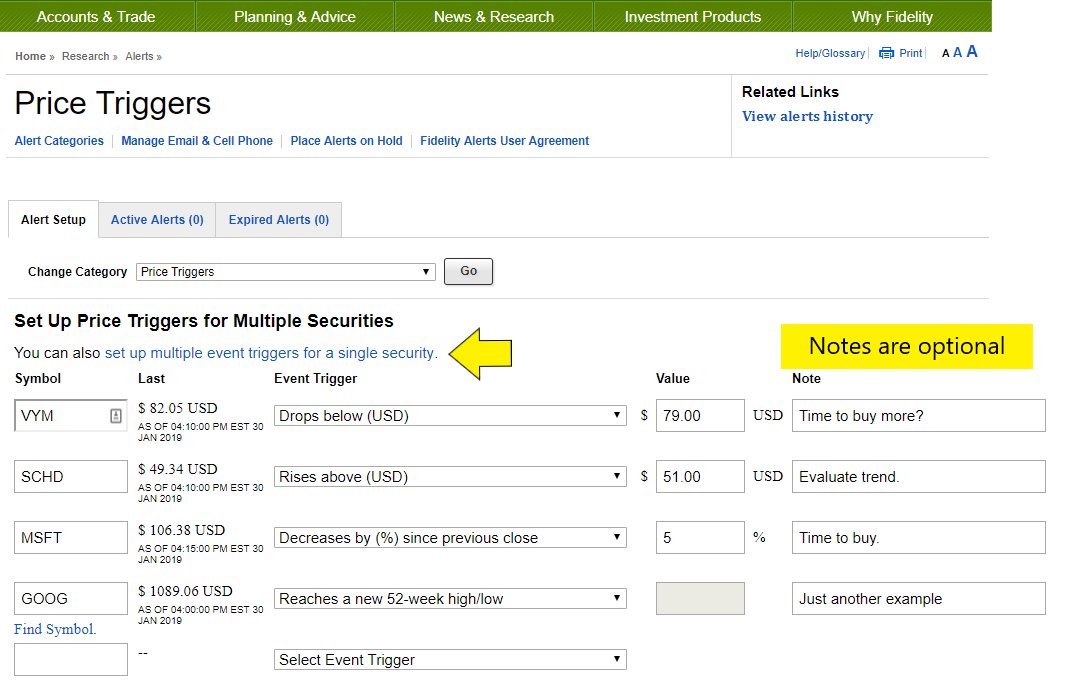Open the Accounts & Trade menu
Screen dimensions: 1067x694
tap(96, 17)
